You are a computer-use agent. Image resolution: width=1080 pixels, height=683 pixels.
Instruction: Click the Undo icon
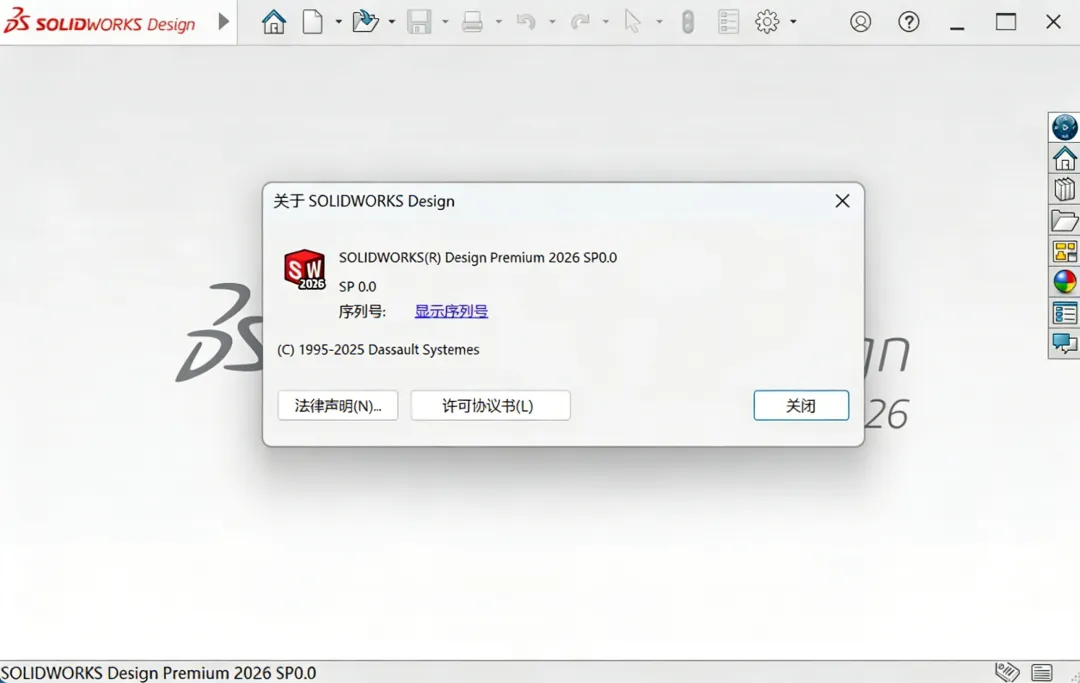526,22
